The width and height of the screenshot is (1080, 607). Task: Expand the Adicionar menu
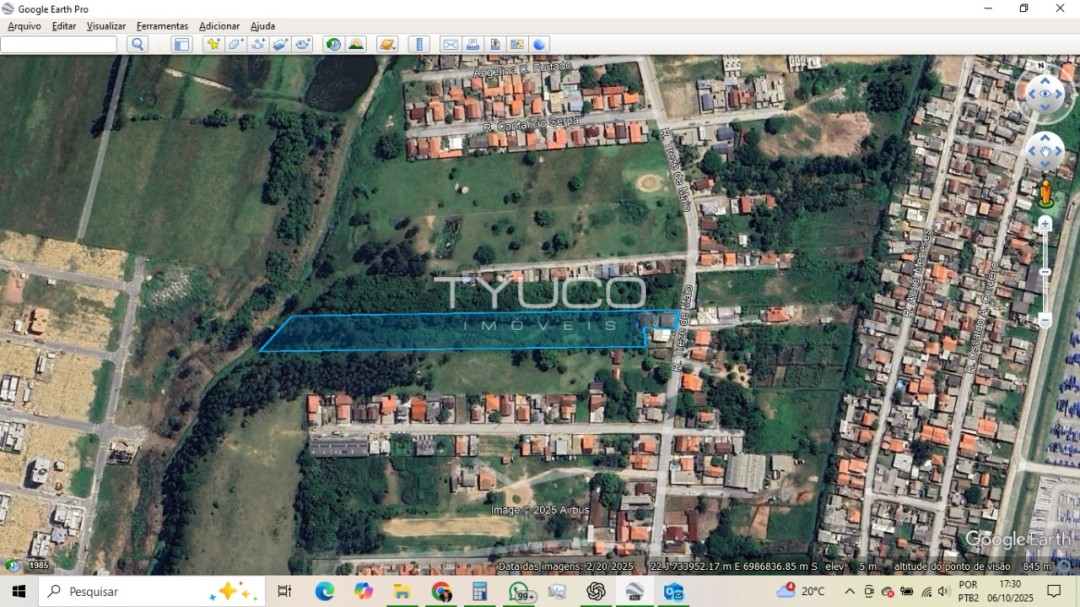click(x=219, y=26)
